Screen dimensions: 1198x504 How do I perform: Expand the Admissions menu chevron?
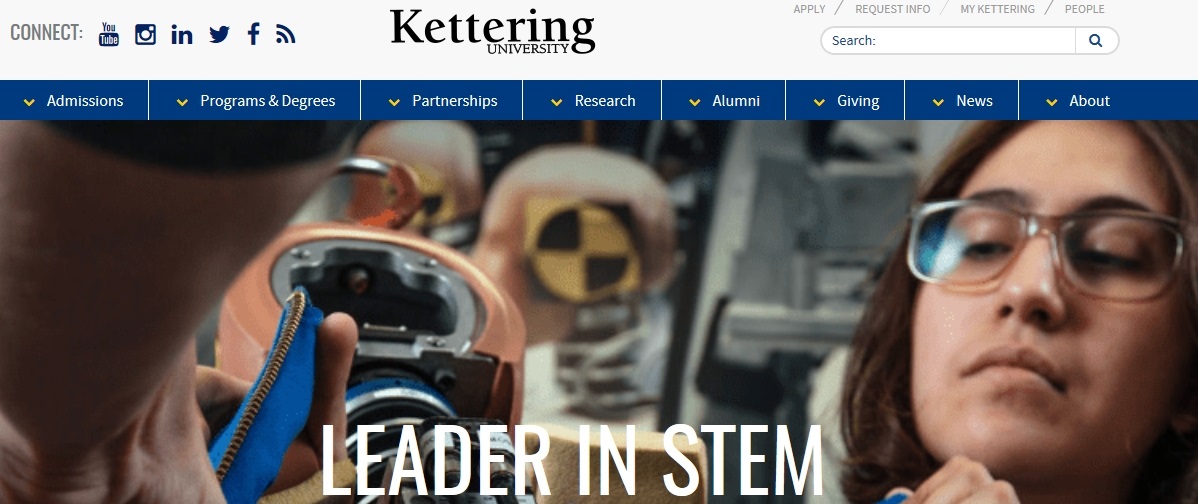click(29, 102)
